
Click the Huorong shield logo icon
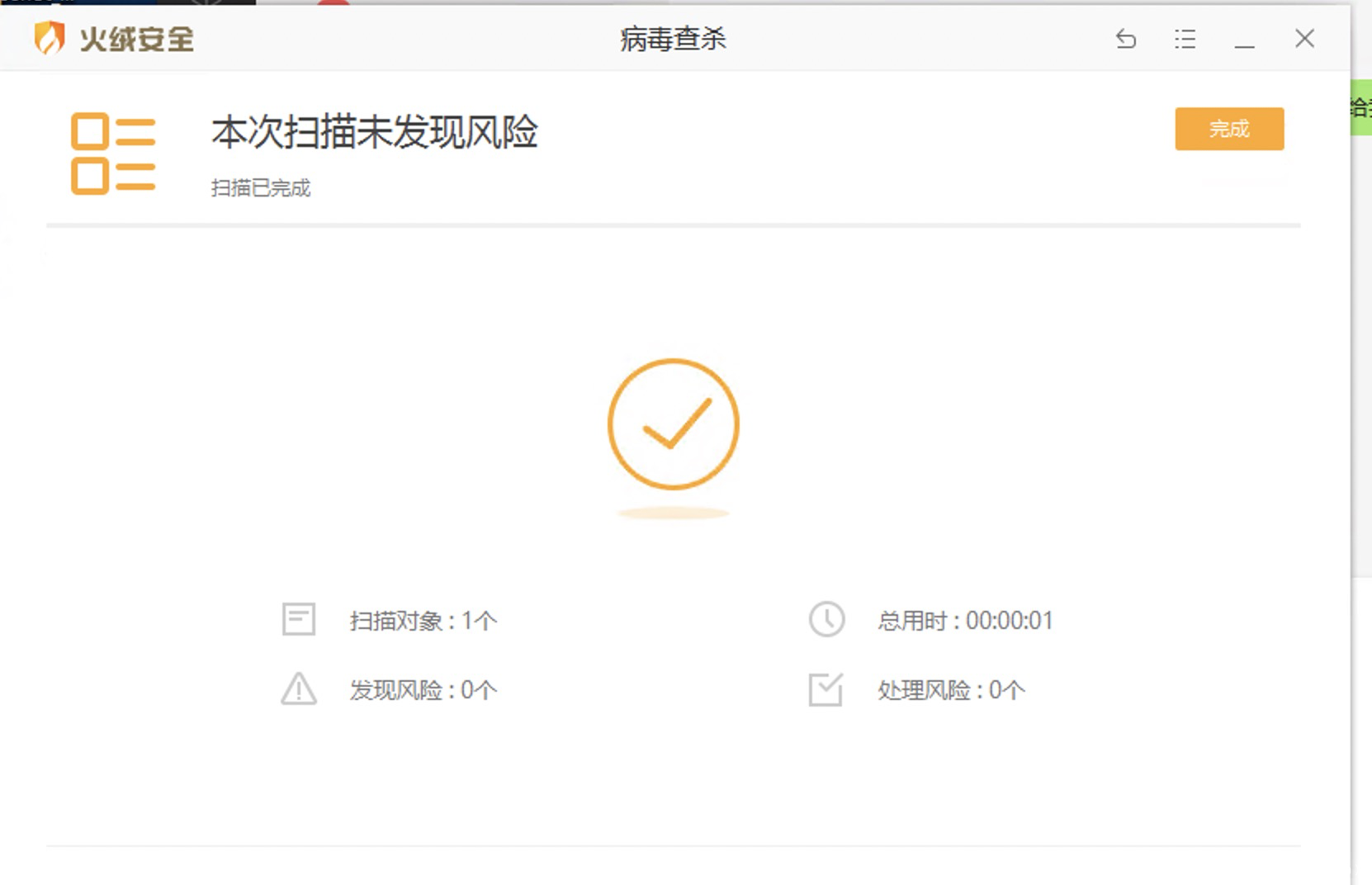point(50,38)
